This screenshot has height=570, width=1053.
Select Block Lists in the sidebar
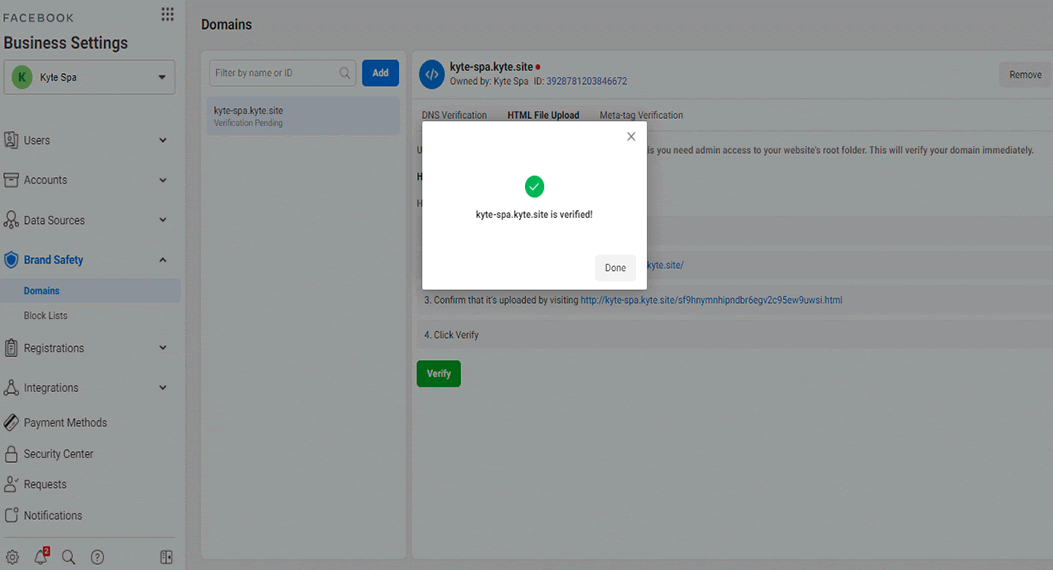tap(46, 316)
